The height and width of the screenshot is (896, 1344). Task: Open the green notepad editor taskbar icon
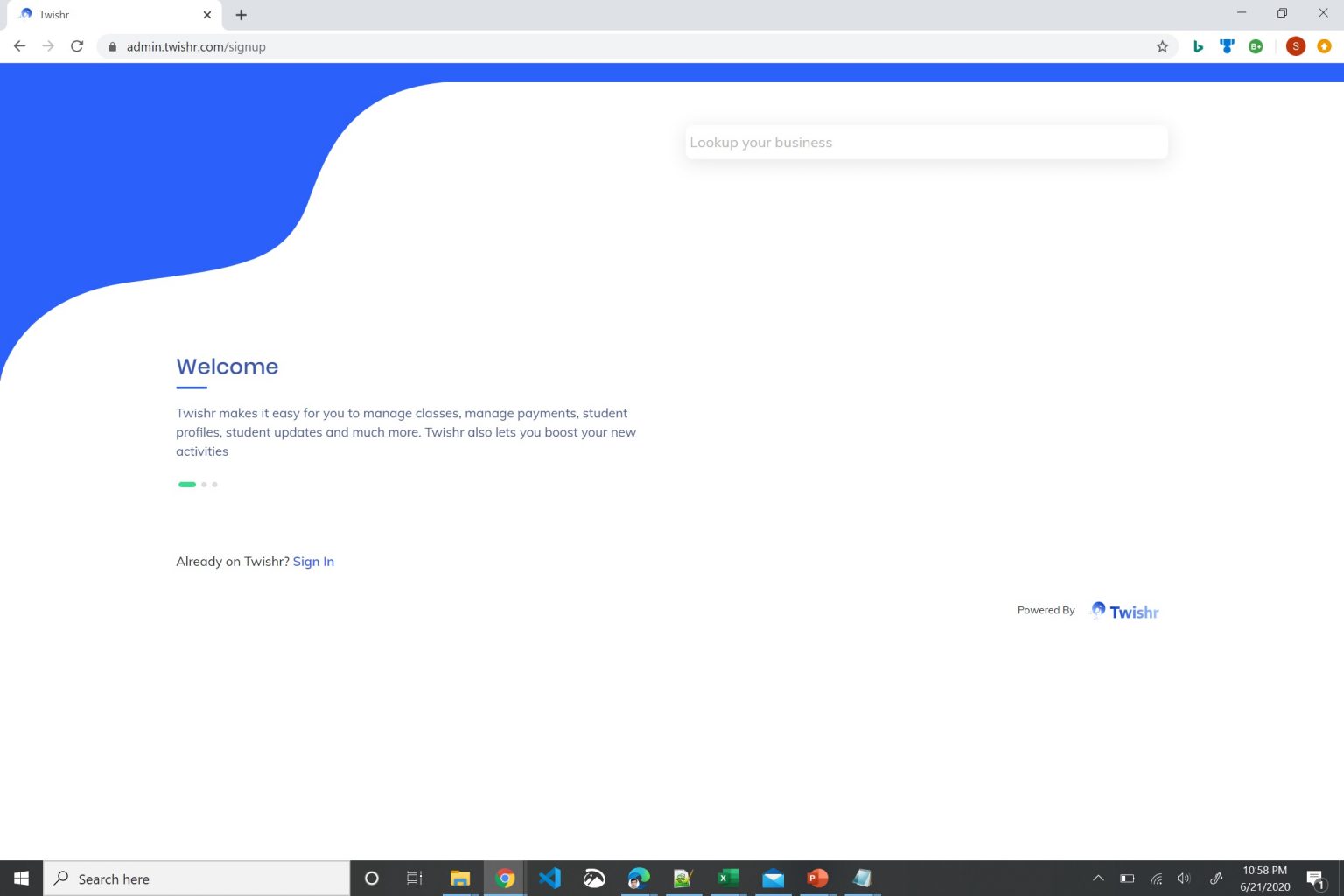point(683,878)
